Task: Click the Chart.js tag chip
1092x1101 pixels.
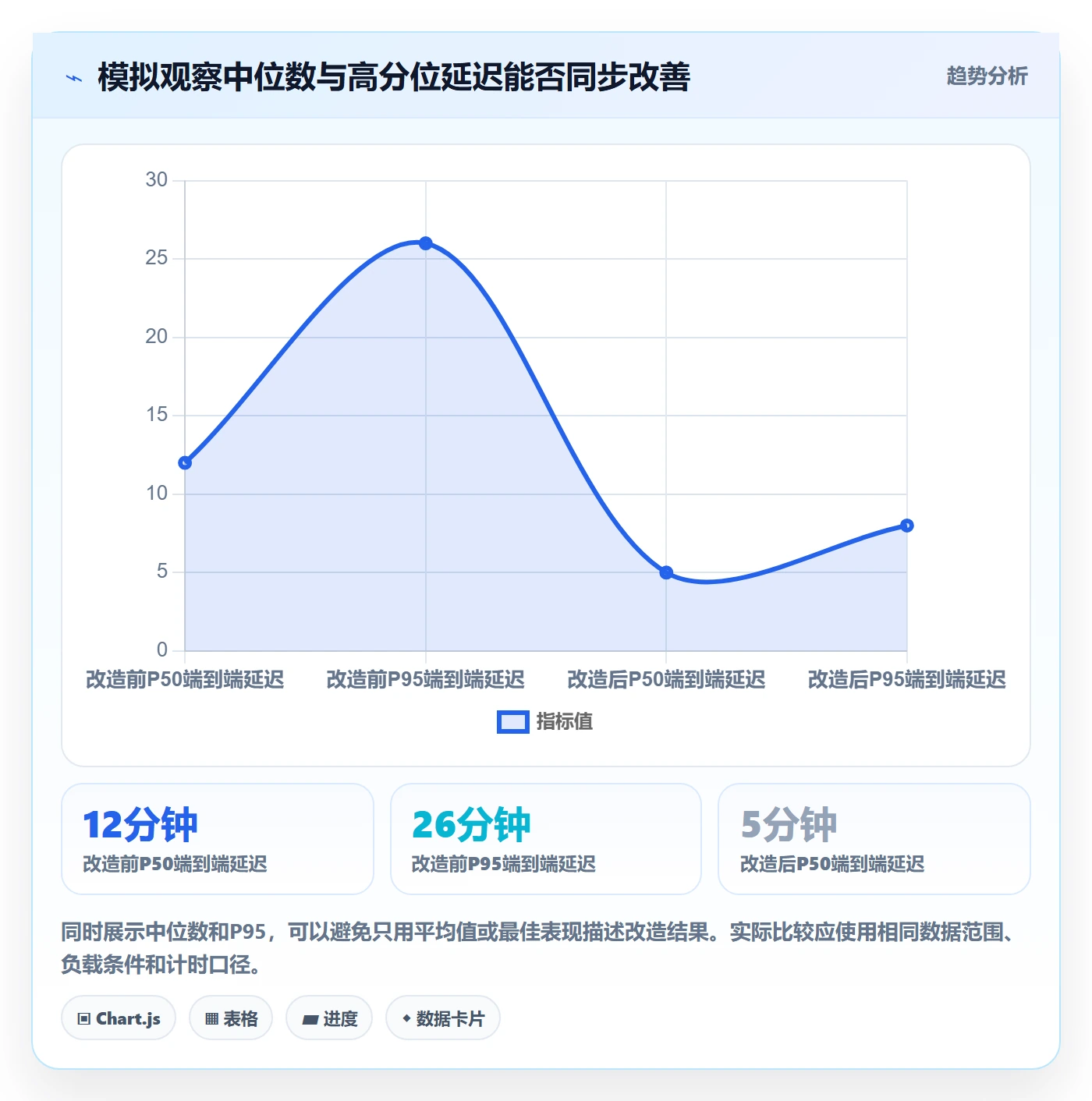Action: pyautogui.click(x=119, y=1018)
